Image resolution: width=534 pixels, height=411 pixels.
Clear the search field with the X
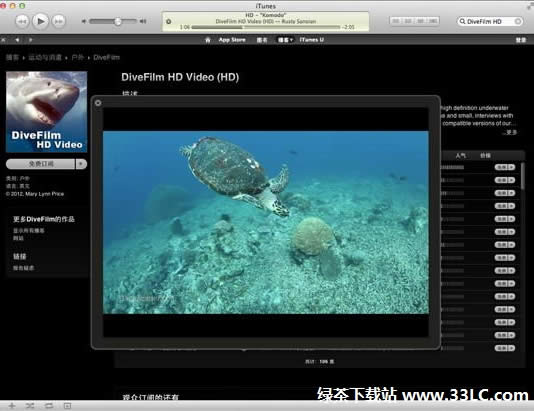click(518, 21)
